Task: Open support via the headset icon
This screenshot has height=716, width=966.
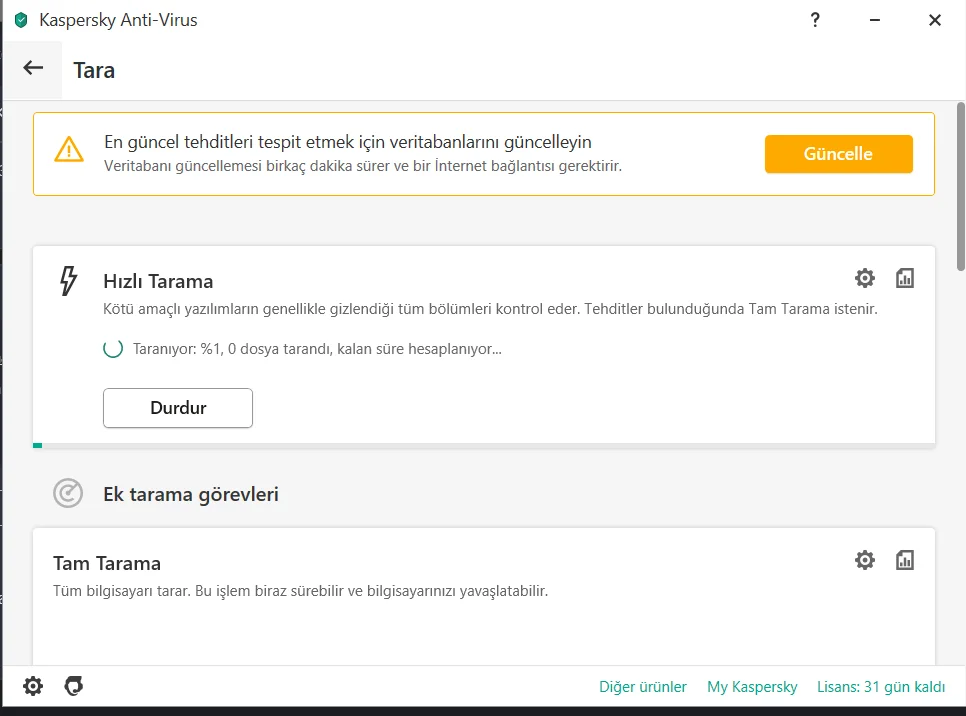Action: coord(71,686)
